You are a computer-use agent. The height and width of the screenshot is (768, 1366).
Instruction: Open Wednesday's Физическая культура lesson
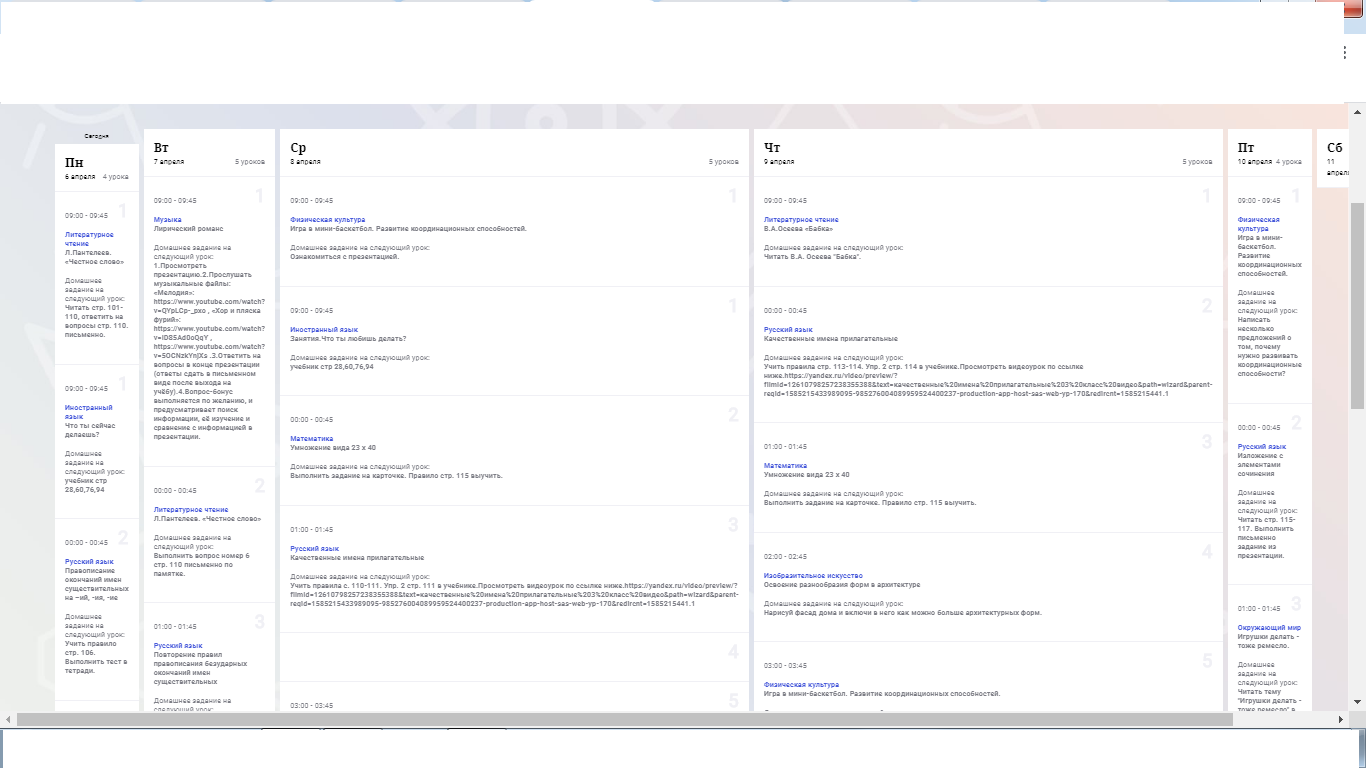[x=327, y=219]
